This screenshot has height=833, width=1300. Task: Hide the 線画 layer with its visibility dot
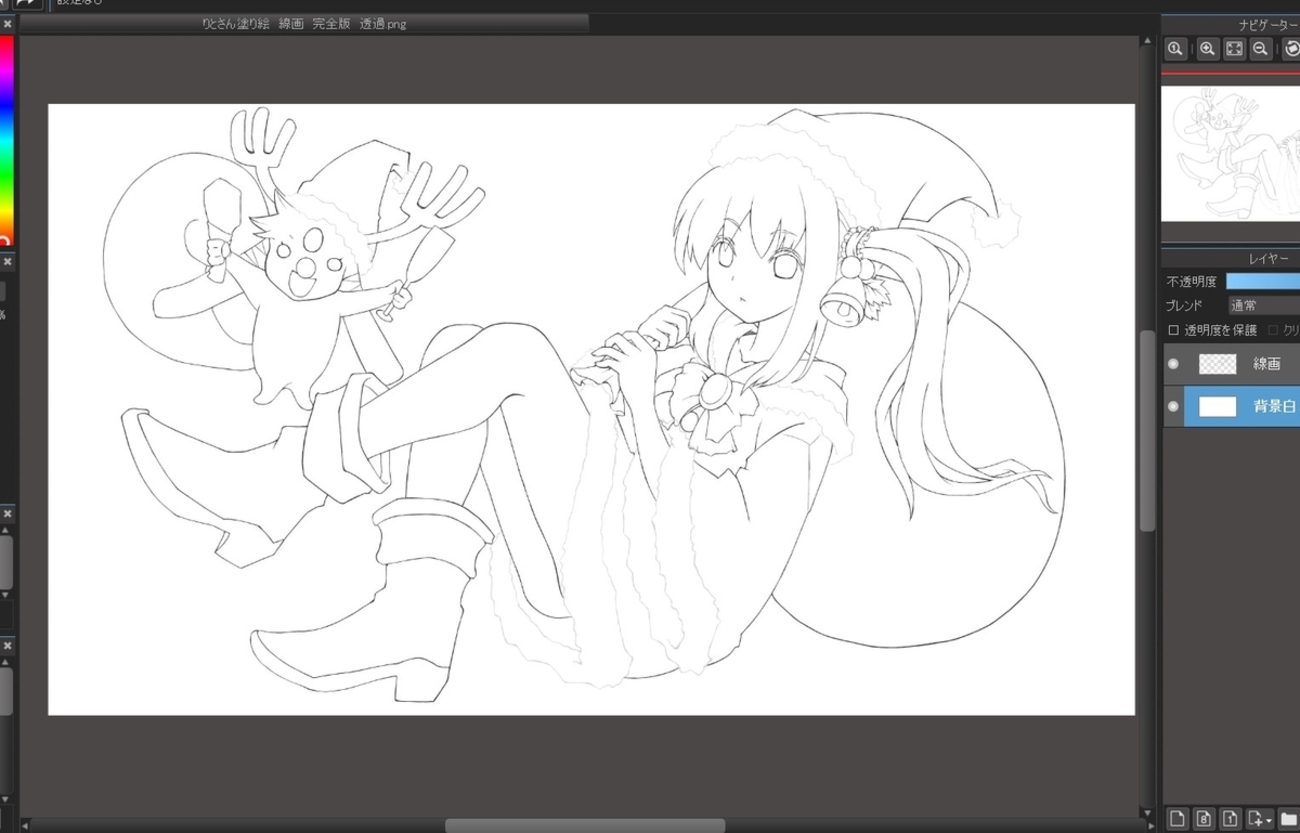(x=1173, y=364)
